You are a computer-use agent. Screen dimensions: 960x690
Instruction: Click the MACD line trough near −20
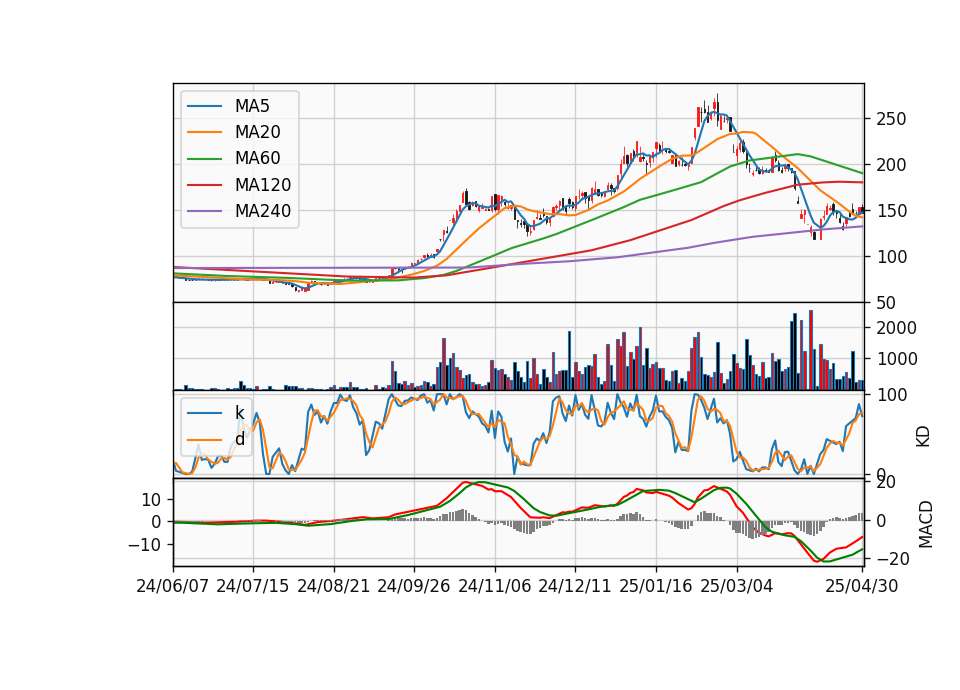coord(817,560)
